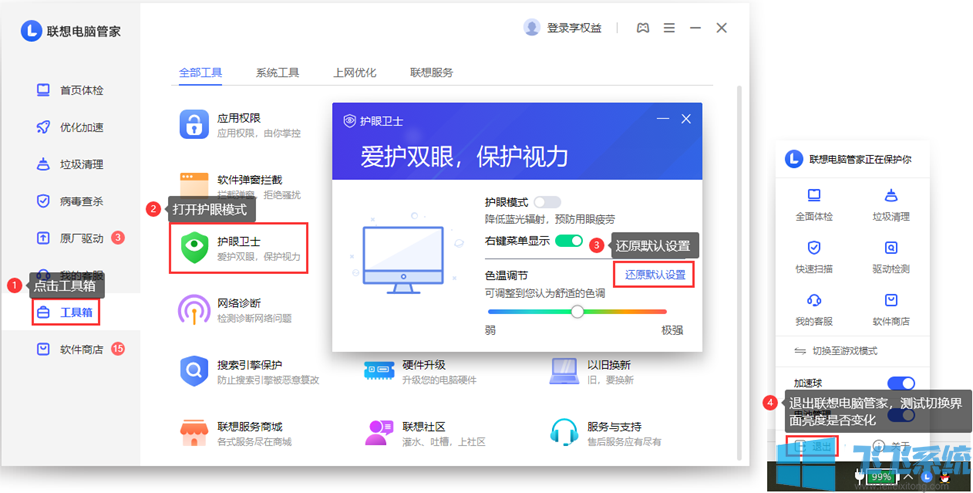
Task: Open 搜索引擎保护 search protection tool
Action: [194, 372]
